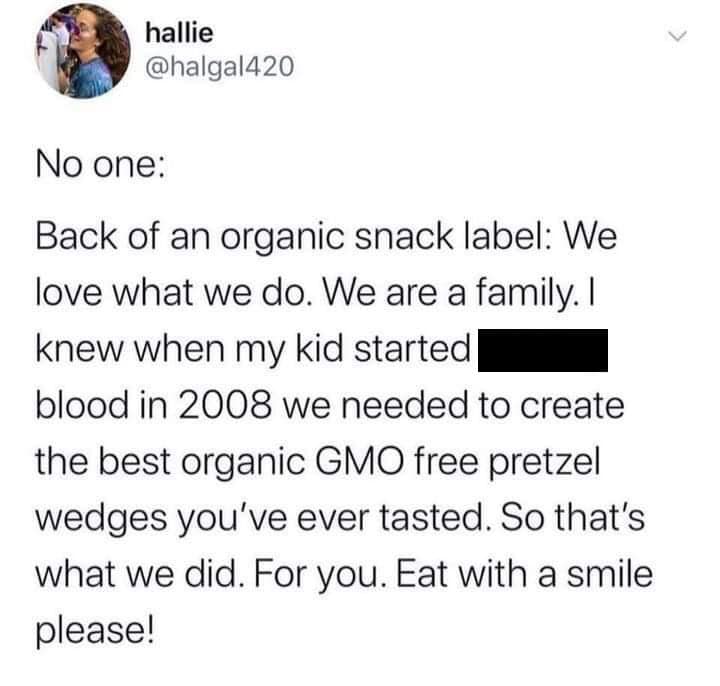Click the black redacted box
The width and height of the screenshot is (720, 686).
[x=545, y=353]
